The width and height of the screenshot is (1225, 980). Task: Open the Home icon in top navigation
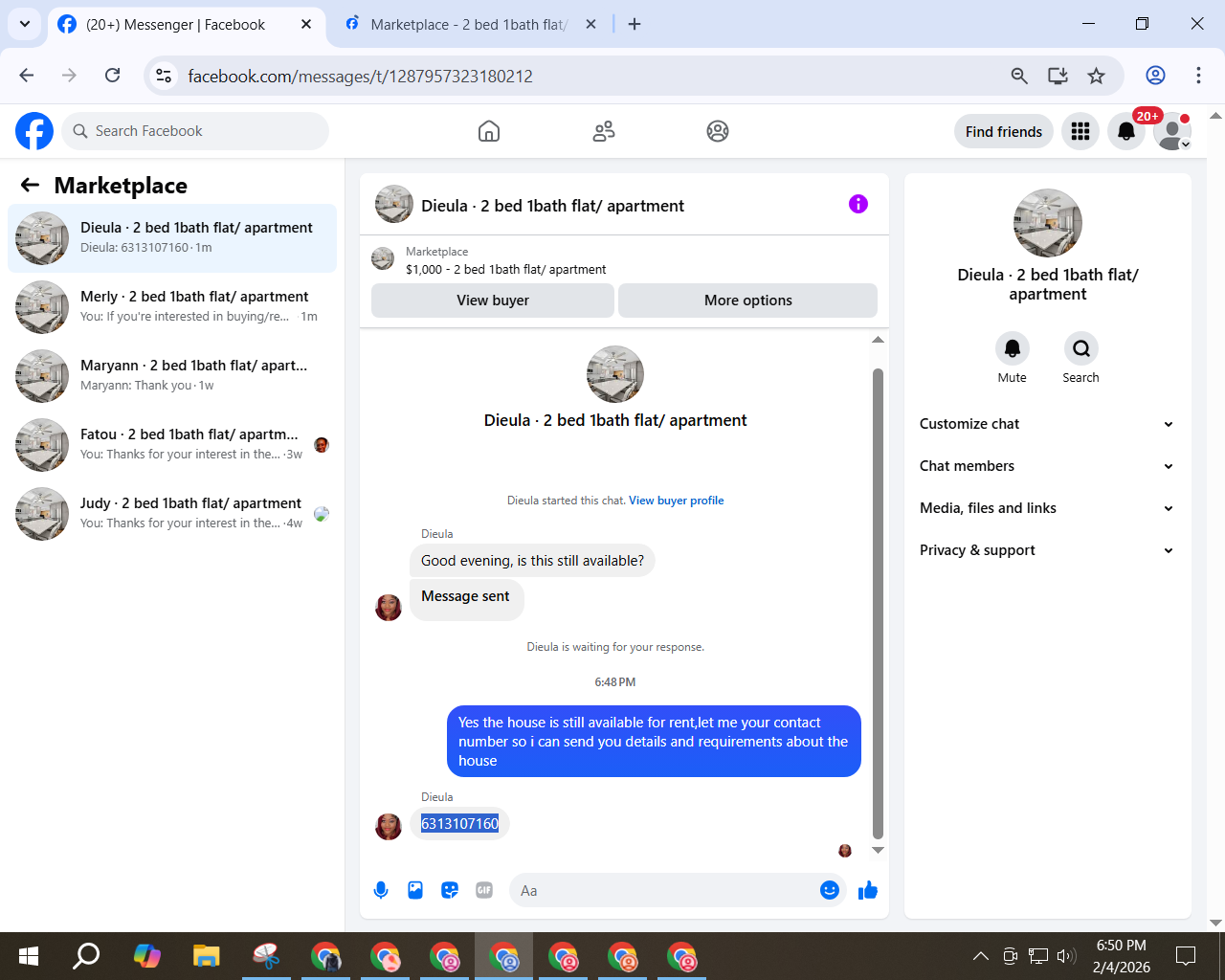[489, 131]
